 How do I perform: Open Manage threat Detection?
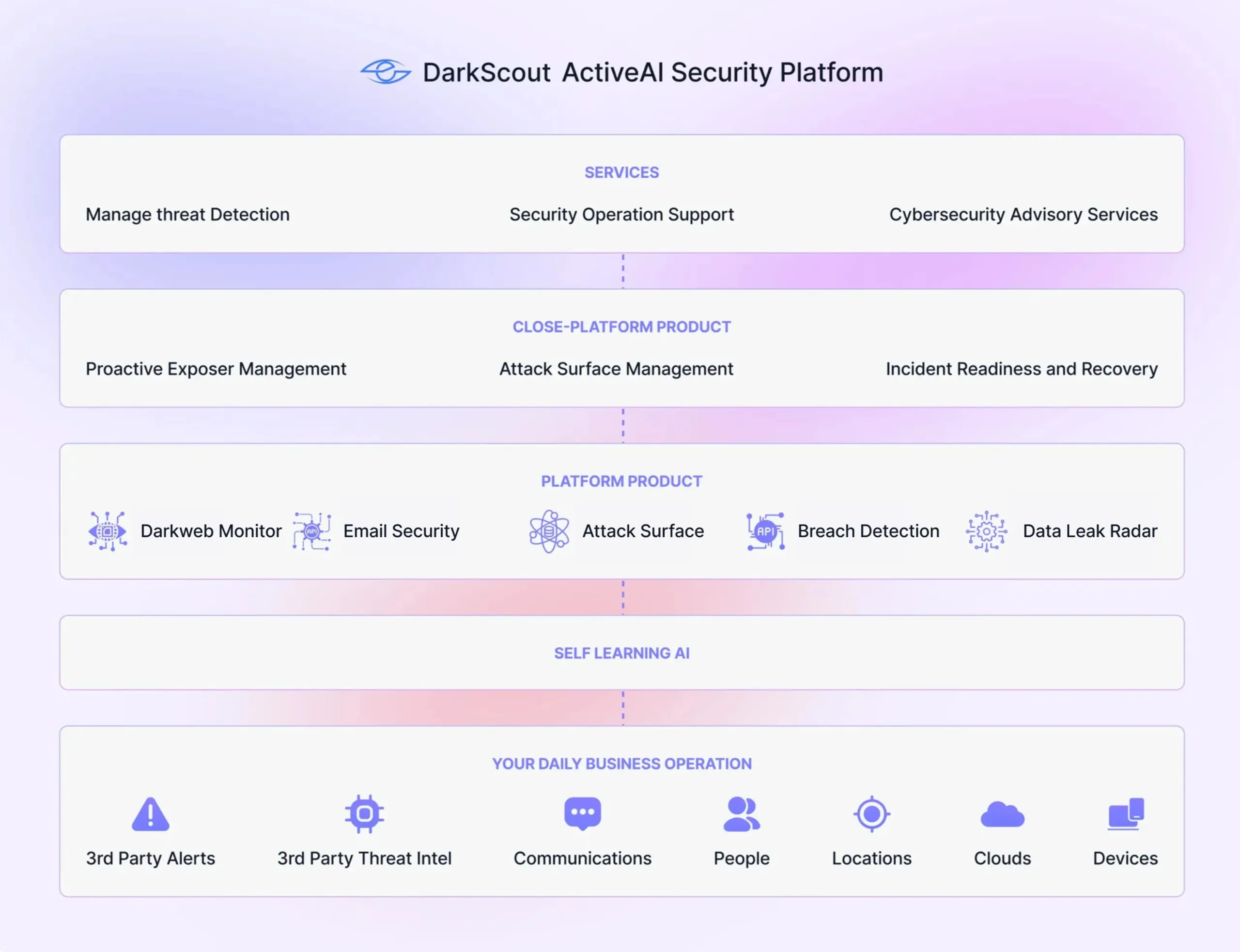[x=187, y=214]
